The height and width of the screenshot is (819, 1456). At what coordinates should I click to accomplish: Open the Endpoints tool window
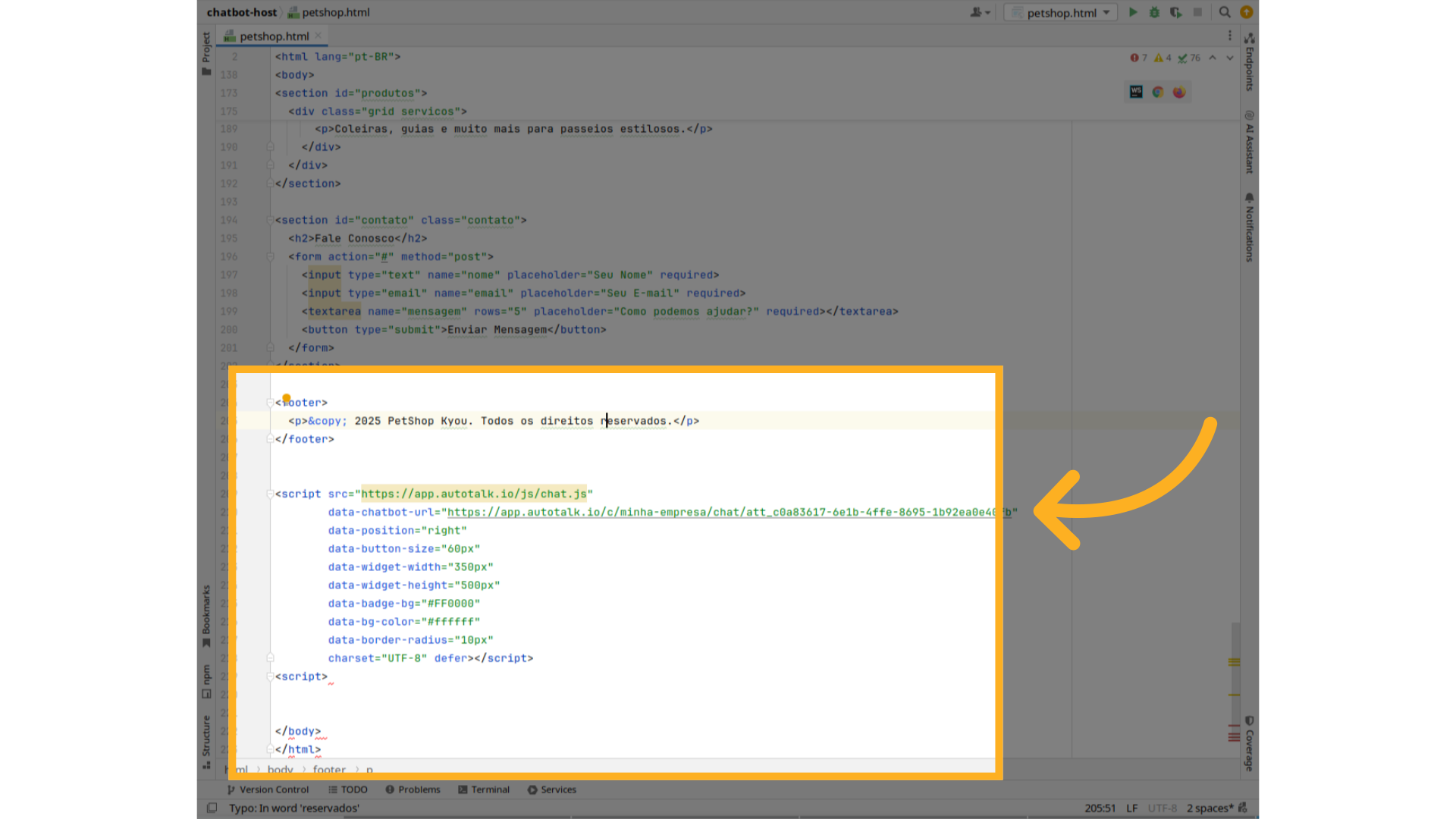click(x=1249, y=62)
